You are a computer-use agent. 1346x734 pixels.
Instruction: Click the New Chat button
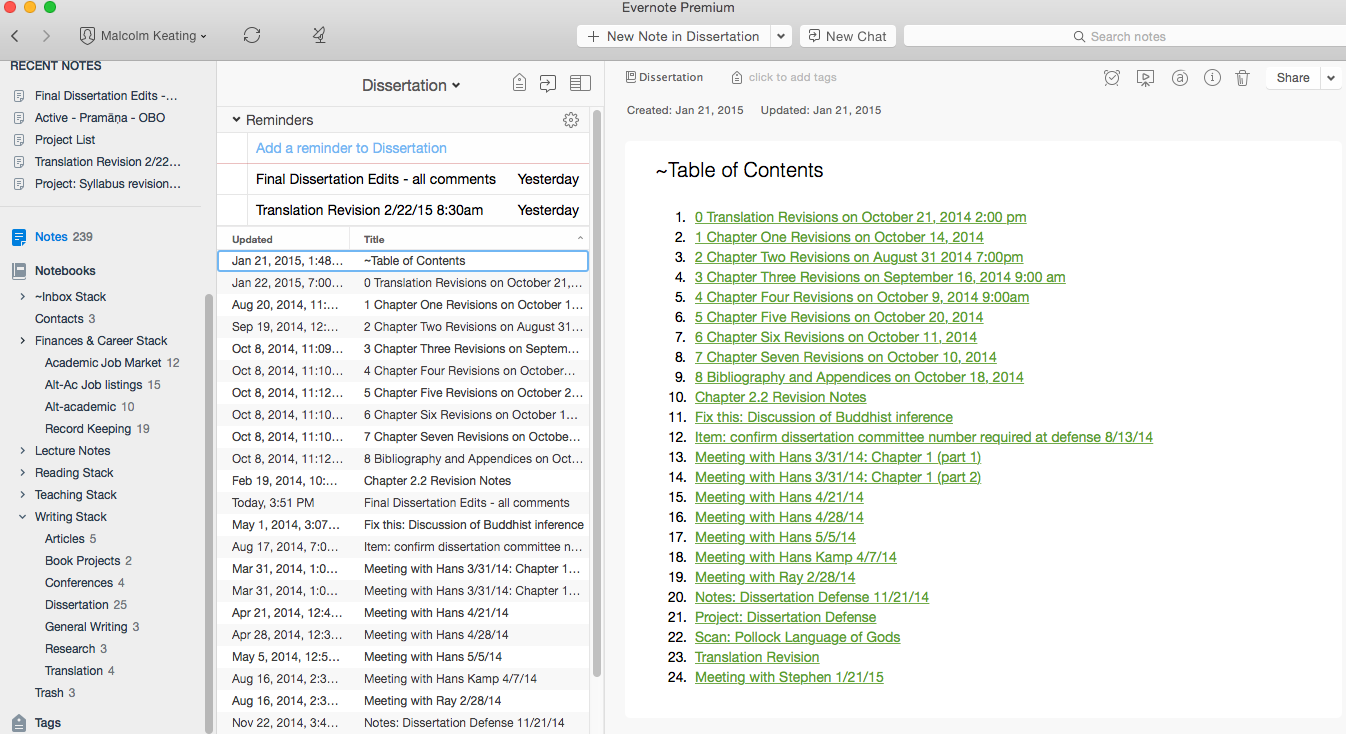(x=848, y=36)
